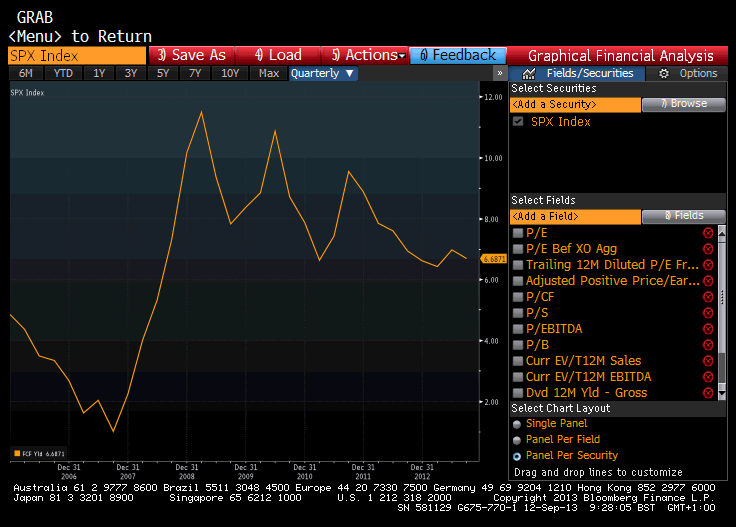This screenshot has height=527, width=736.
Task: Open the Feedback button
Action: pos(458,55)
